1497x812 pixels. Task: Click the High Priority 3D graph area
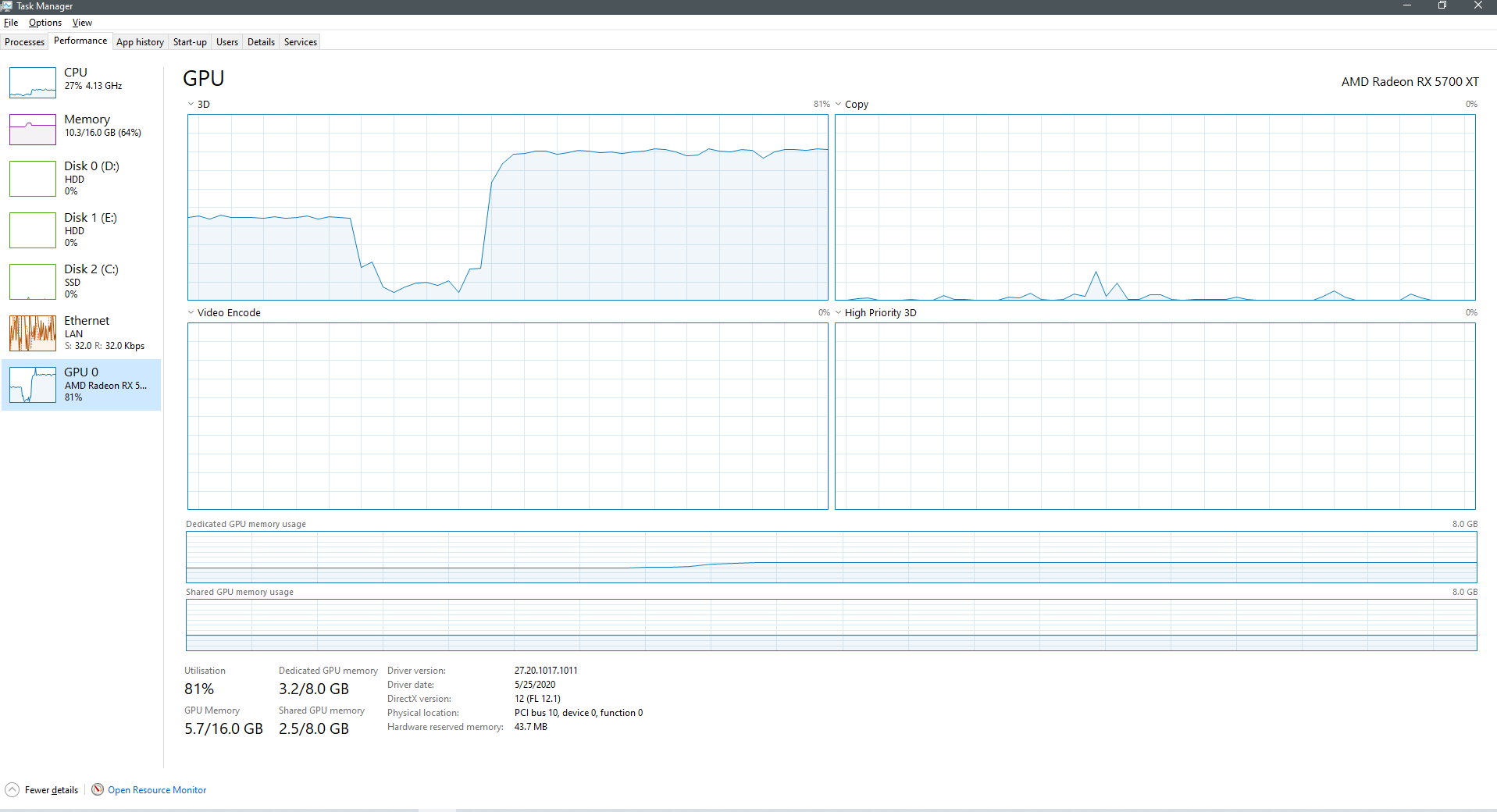pyautogui.click(x=1155, y=416)
